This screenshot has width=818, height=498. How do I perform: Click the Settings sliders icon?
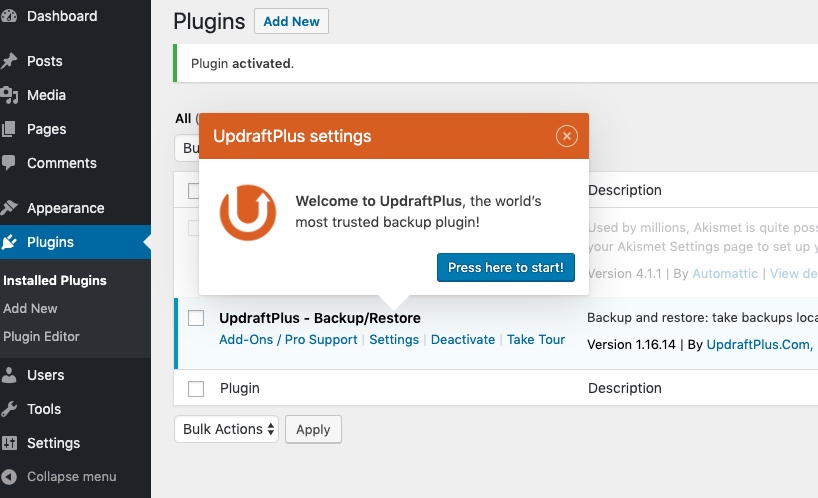coord(9,443)
